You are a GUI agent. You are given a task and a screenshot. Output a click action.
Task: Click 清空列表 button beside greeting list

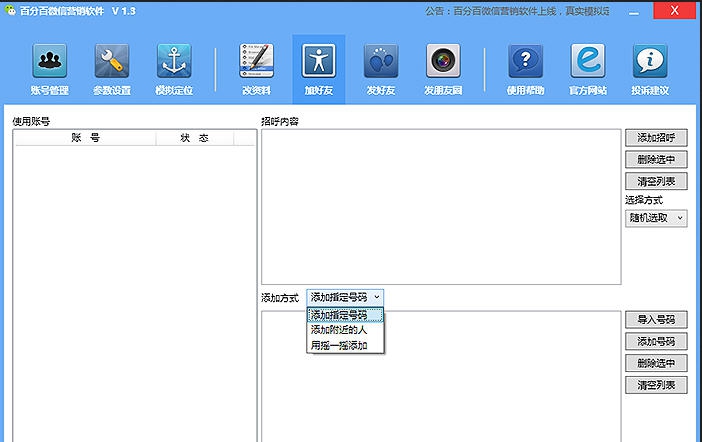pyautogui.click(x=656, y=181)
